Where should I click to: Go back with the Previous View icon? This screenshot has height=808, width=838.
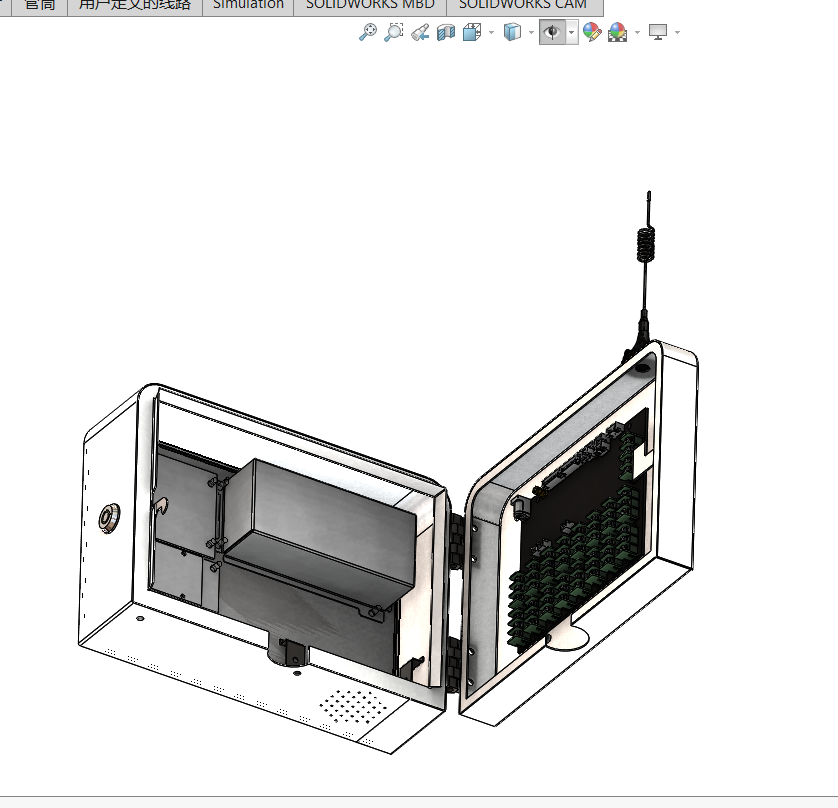[x=420, y=32]
